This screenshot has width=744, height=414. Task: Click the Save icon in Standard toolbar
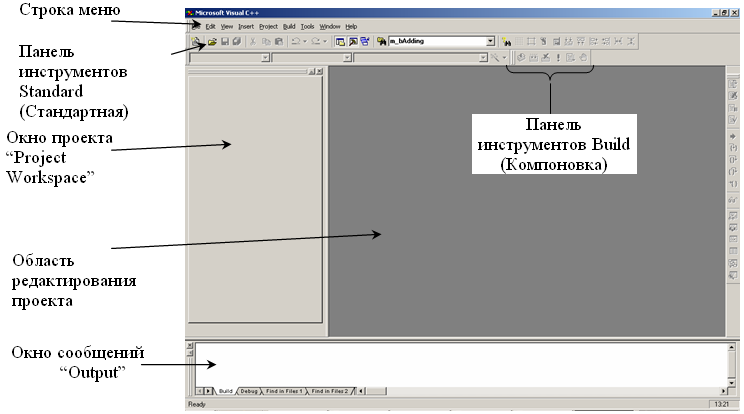click(x=224, y=42)
